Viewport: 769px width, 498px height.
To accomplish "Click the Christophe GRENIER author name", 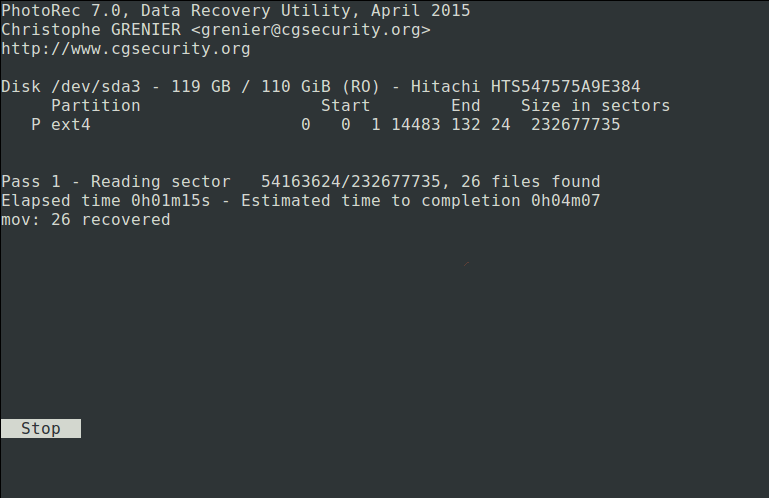I will (90, 30).
